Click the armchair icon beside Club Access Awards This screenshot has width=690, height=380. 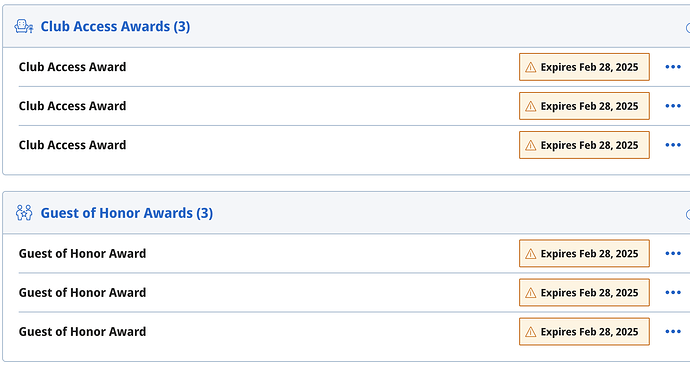pyautogui.click(x=23, y=26)
